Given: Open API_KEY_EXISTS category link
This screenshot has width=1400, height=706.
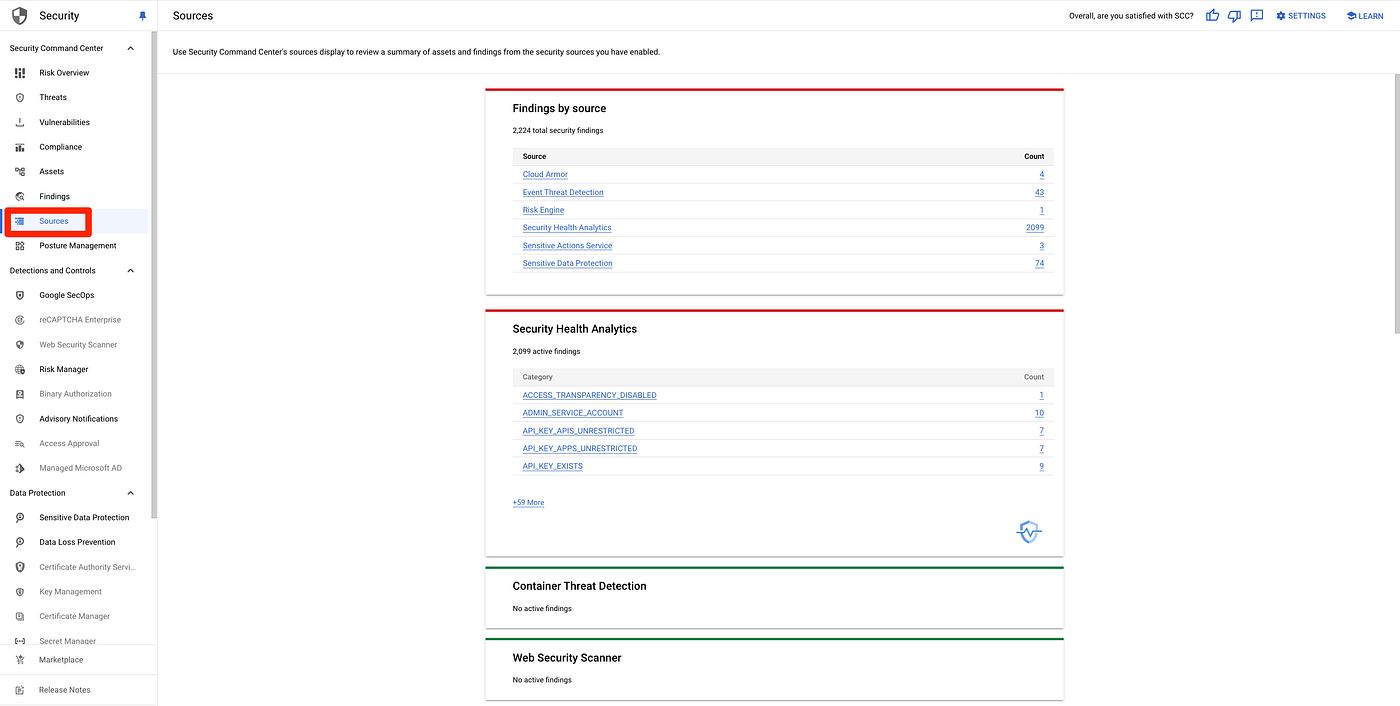Looking at the screenshot, I should point(553,467).
